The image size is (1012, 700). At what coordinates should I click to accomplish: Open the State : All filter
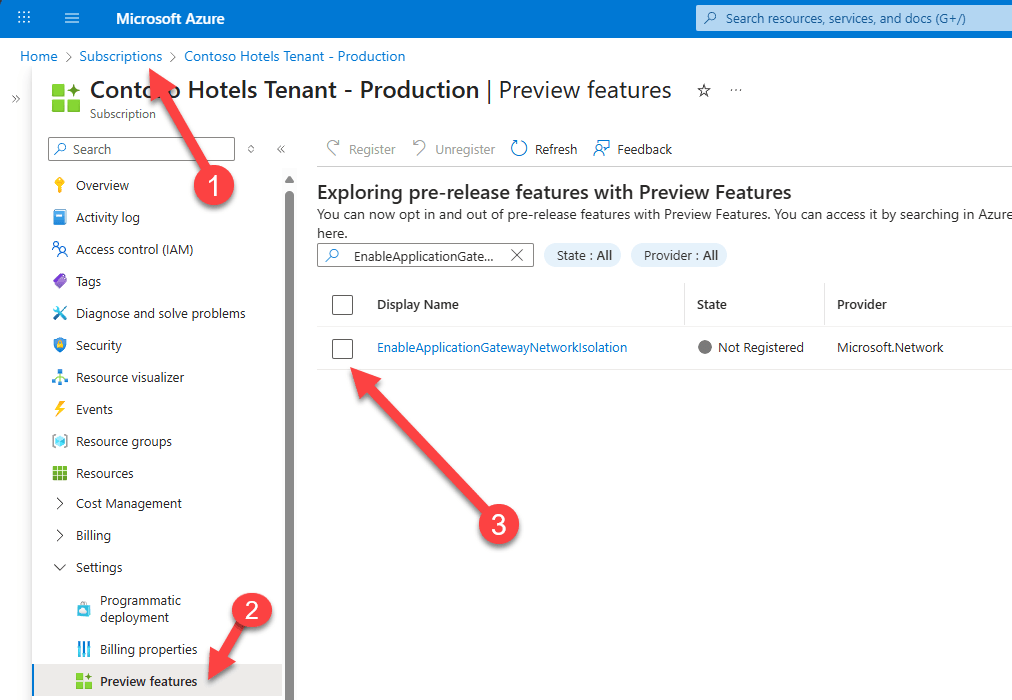(x=584, y=255)
